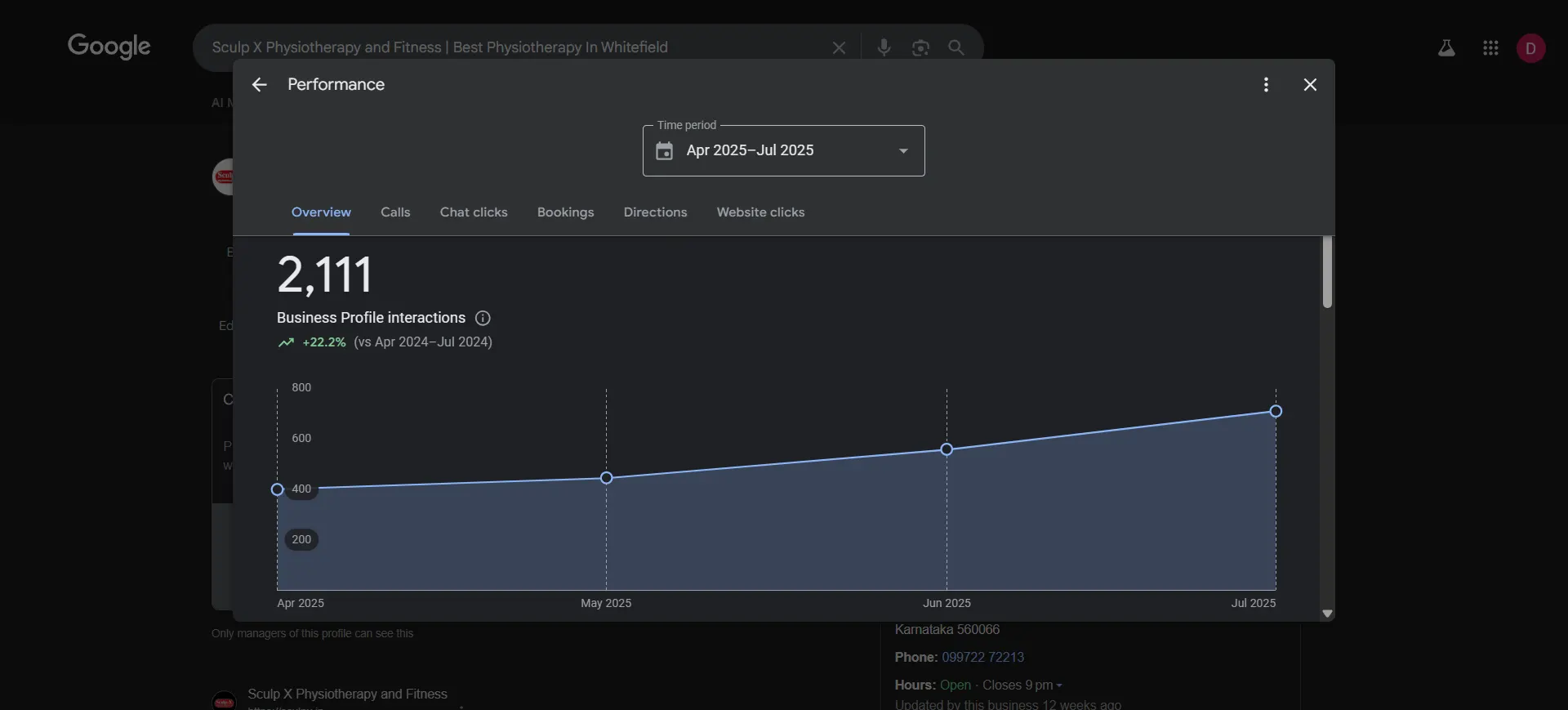This screenshot has height=710, width=1568.
Task: Start voice search with microphone icon
Action: 884,47
